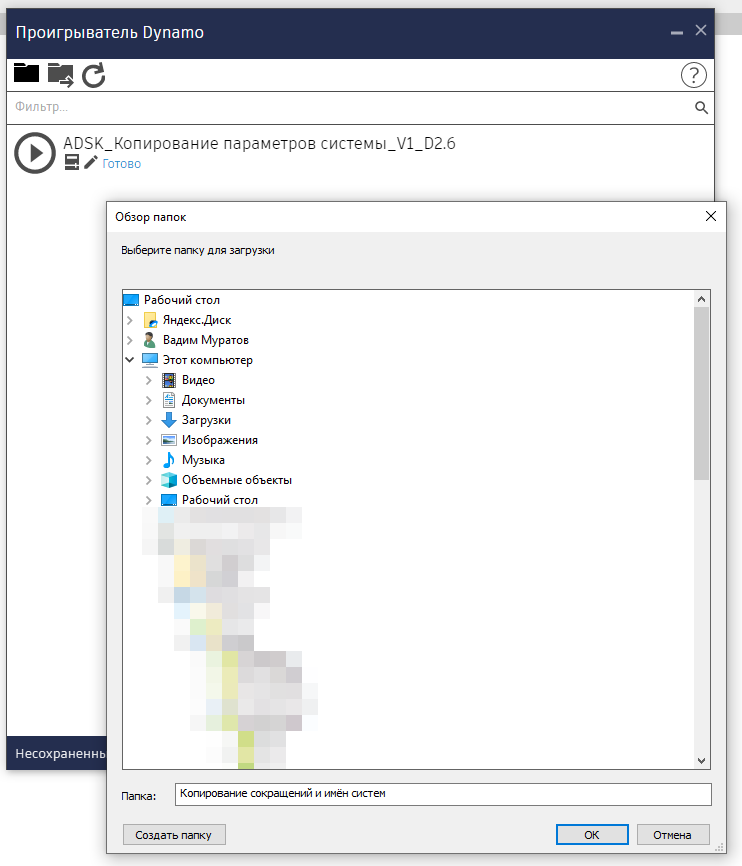Select the Загрузки folder

tap(207, 420)
